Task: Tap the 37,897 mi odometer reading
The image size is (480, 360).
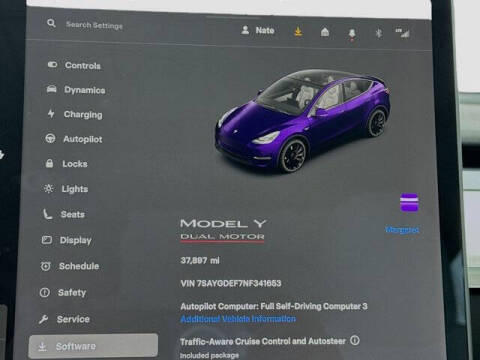Action: point(200,260)
